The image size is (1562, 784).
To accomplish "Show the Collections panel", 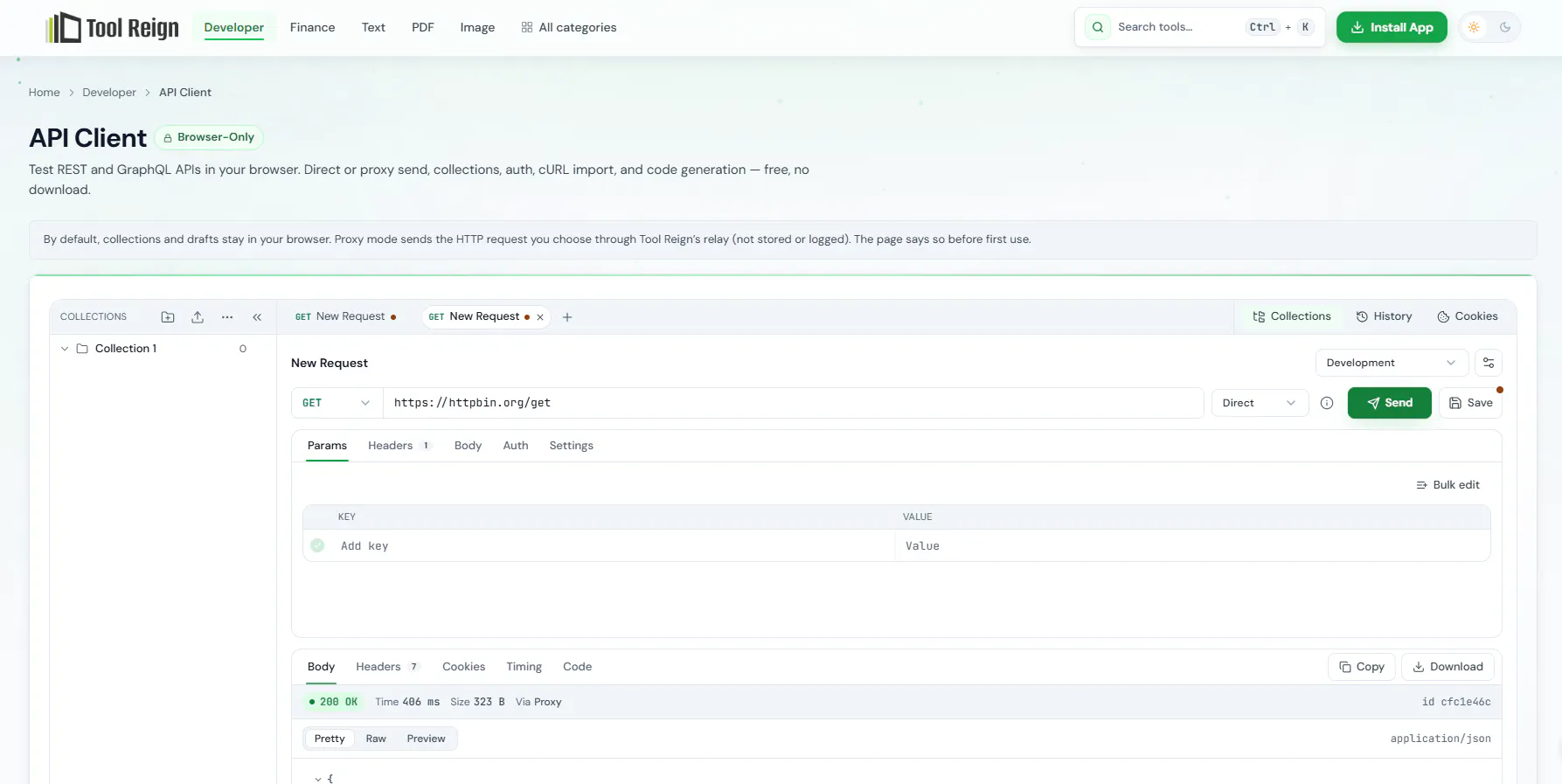I will click(x=1292, y=316).
